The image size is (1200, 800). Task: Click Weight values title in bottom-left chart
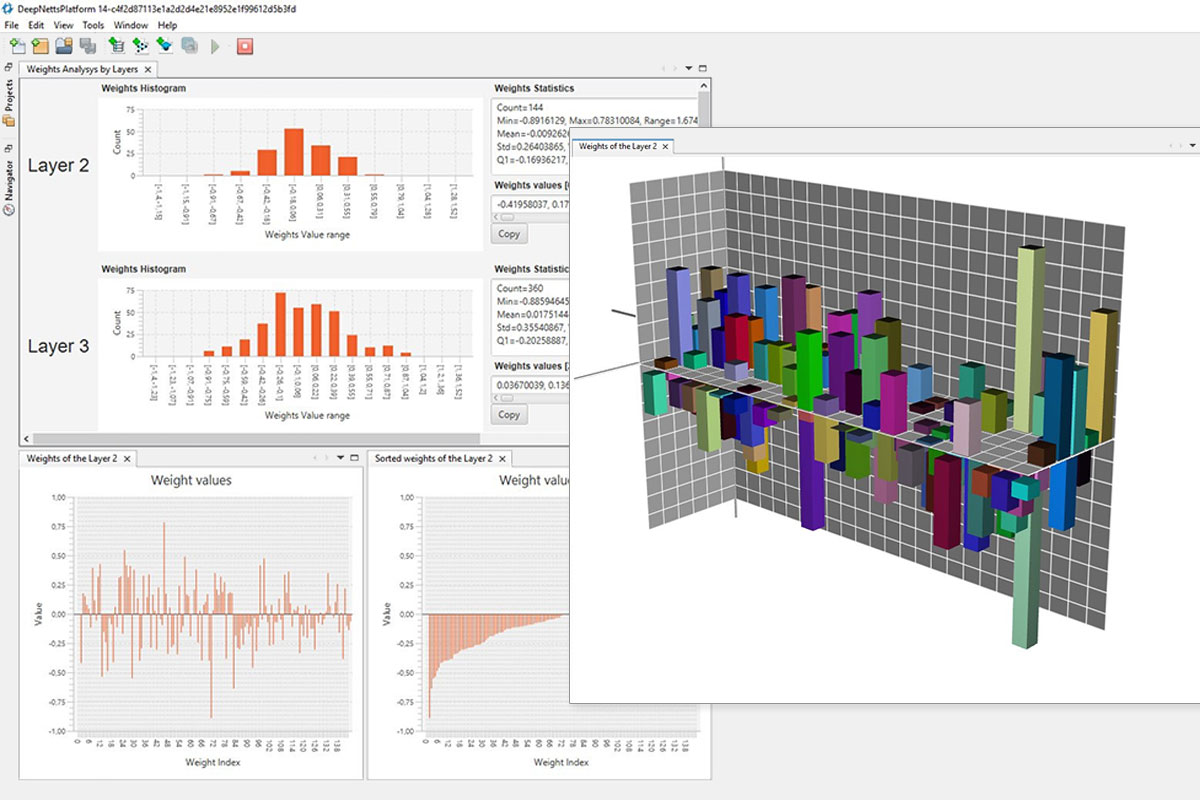tap(191, 480)
